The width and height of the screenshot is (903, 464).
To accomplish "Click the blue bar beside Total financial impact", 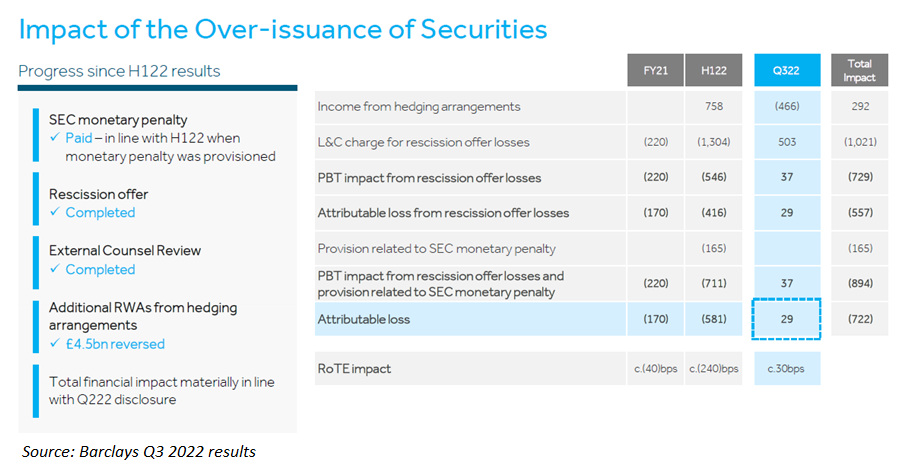I will coord(36,391).
